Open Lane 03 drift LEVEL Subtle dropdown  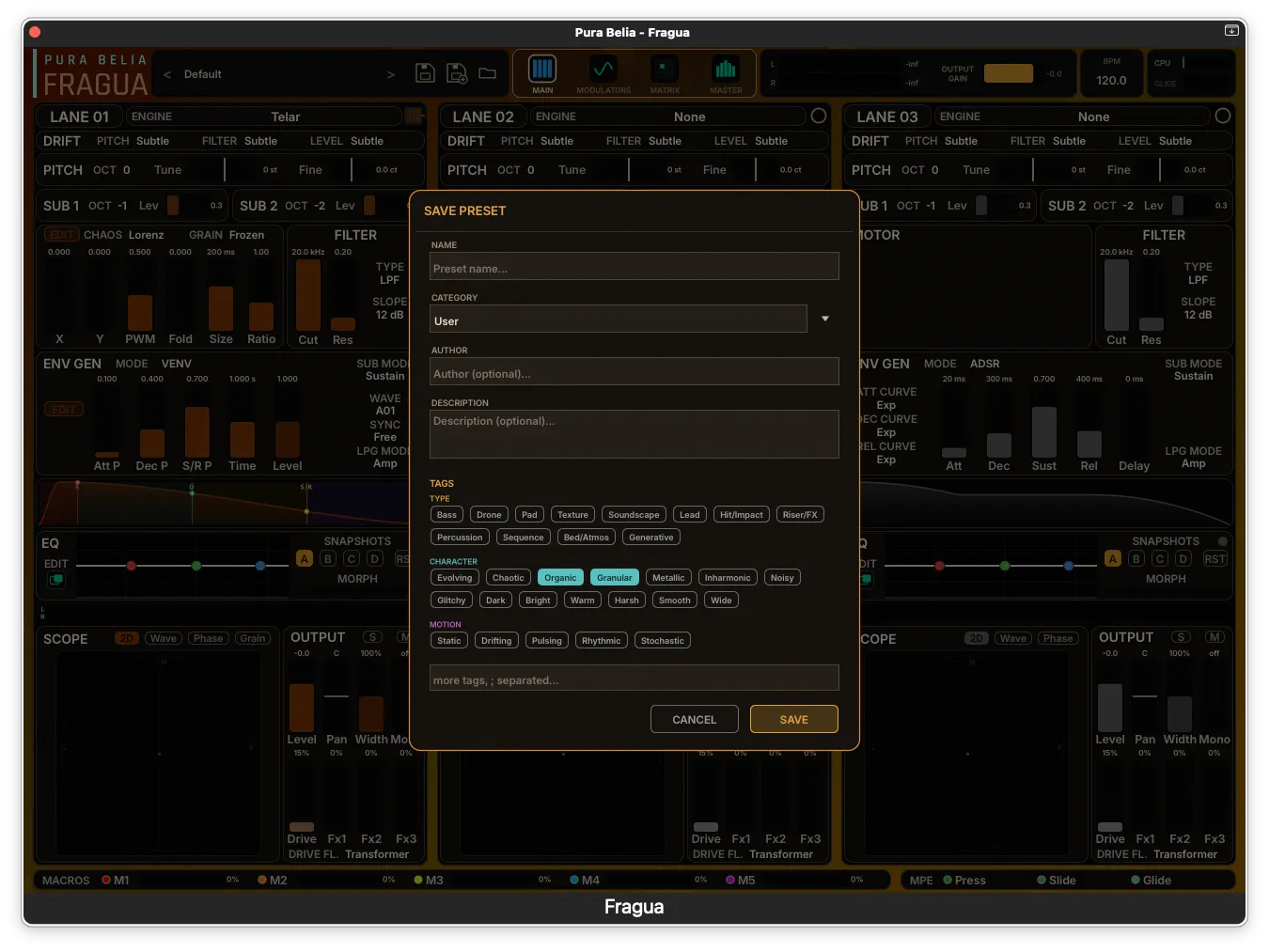1175,141
